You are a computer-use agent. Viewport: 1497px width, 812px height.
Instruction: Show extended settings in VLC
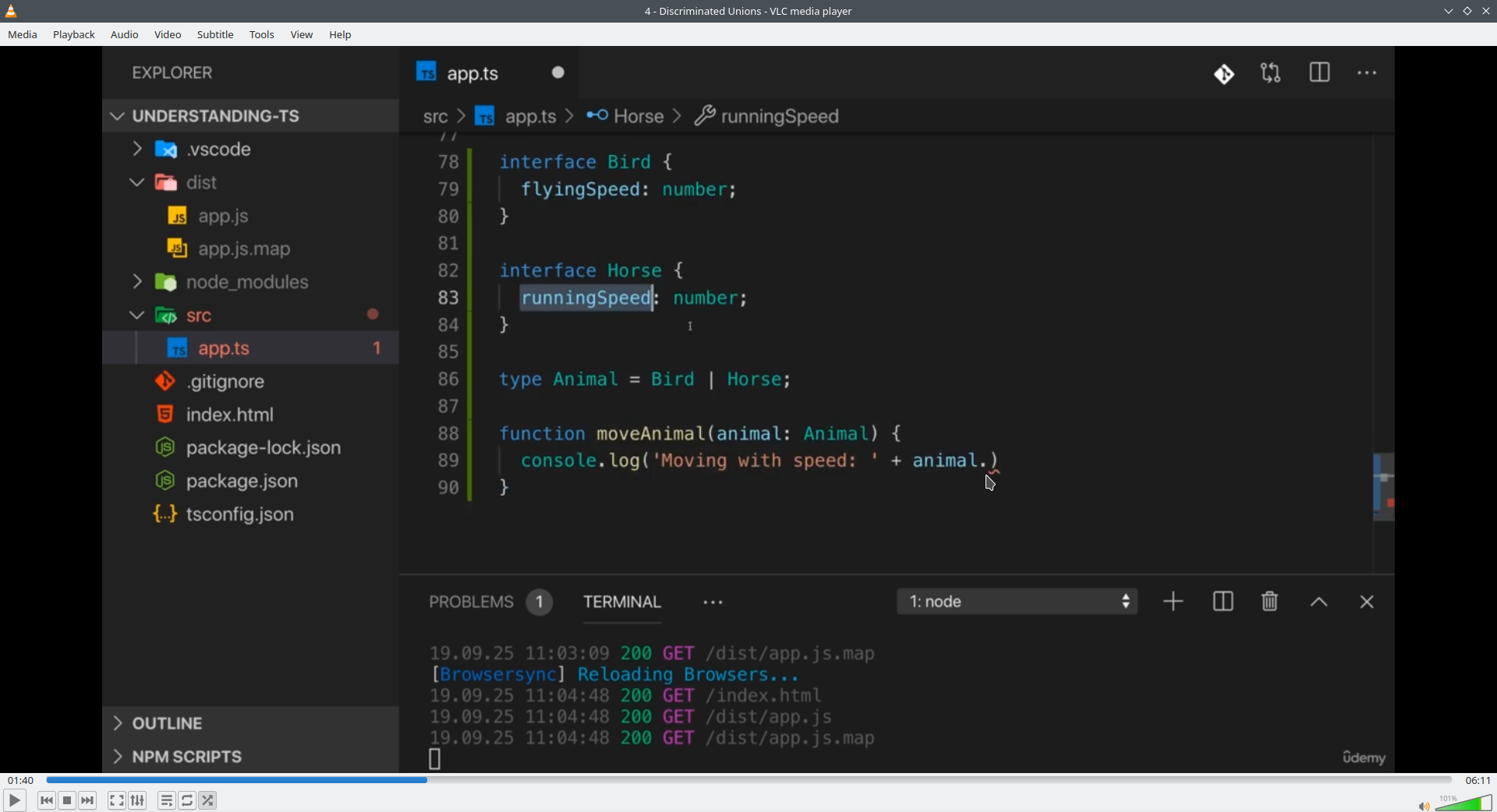(x=138, y=800)
